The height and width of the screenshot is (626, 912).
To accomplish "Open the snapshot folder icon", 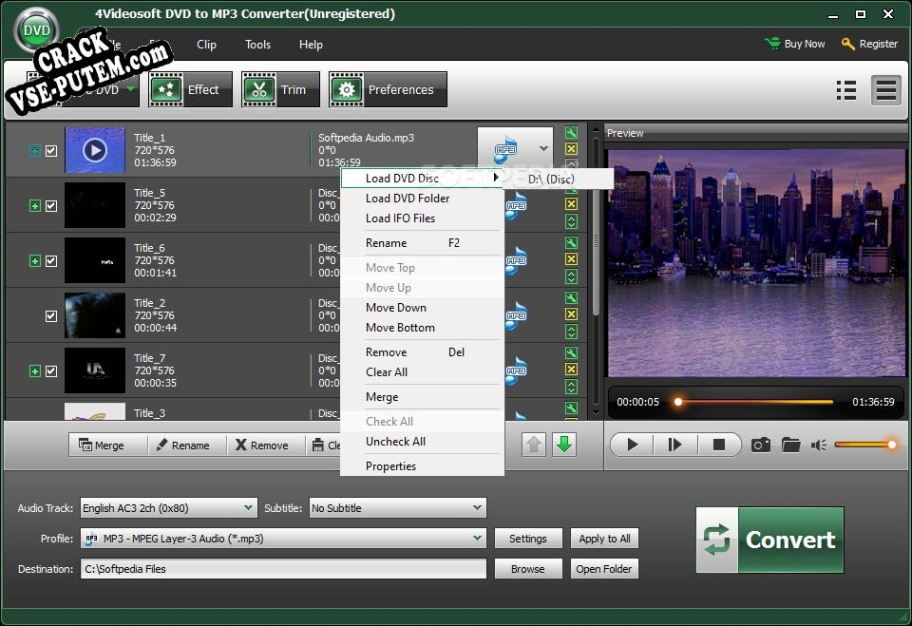I will click(791, 445).
